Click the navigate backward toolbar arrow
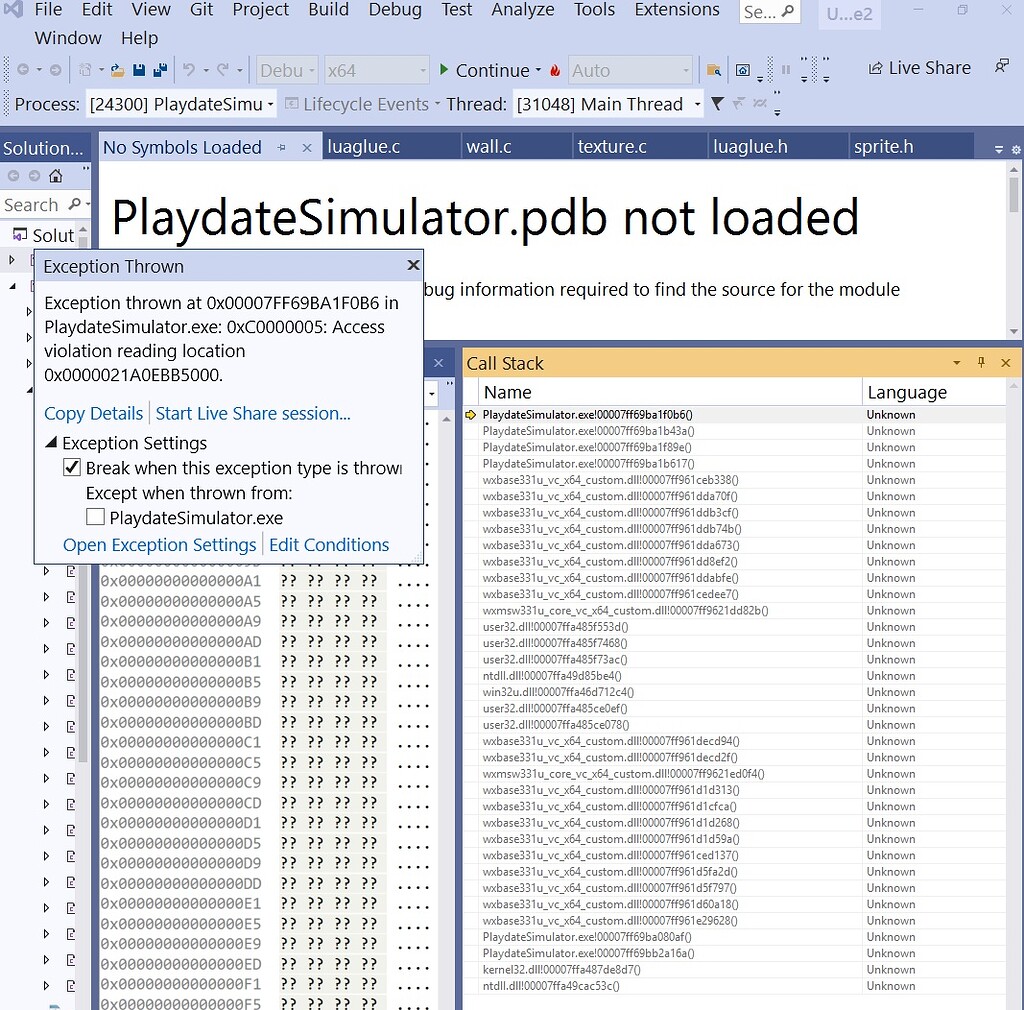1024x1010 pixels. (x=23, y=70)
